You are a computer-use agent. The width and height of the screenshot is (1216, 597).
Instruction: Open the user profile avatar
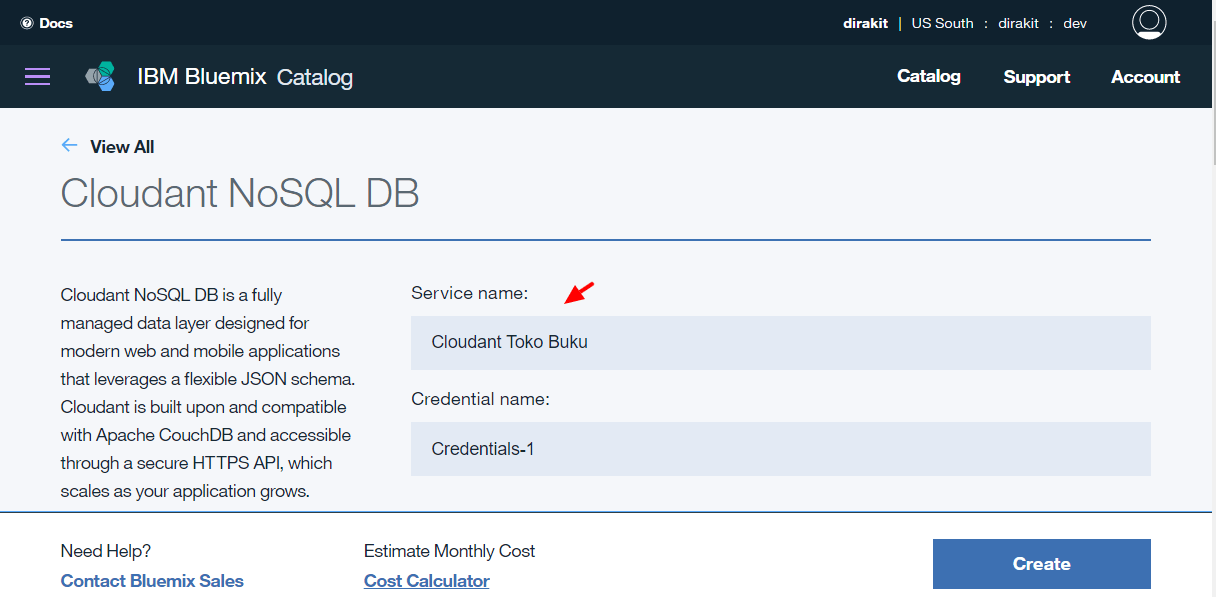click(x=1149, y=22)
